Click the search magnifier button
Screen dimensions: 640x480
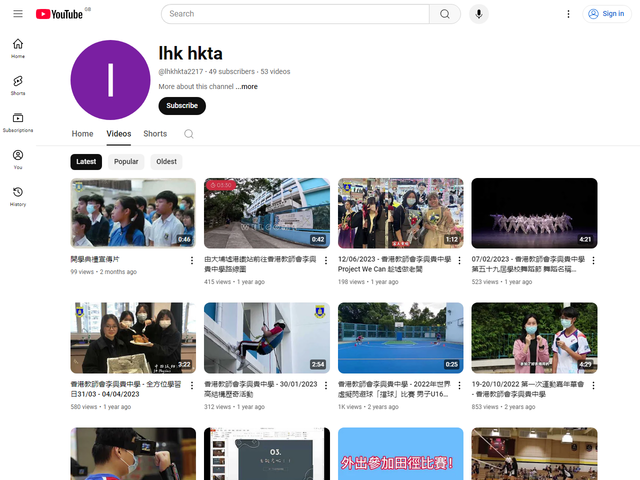pyautogui.click(x=444, y=14)
